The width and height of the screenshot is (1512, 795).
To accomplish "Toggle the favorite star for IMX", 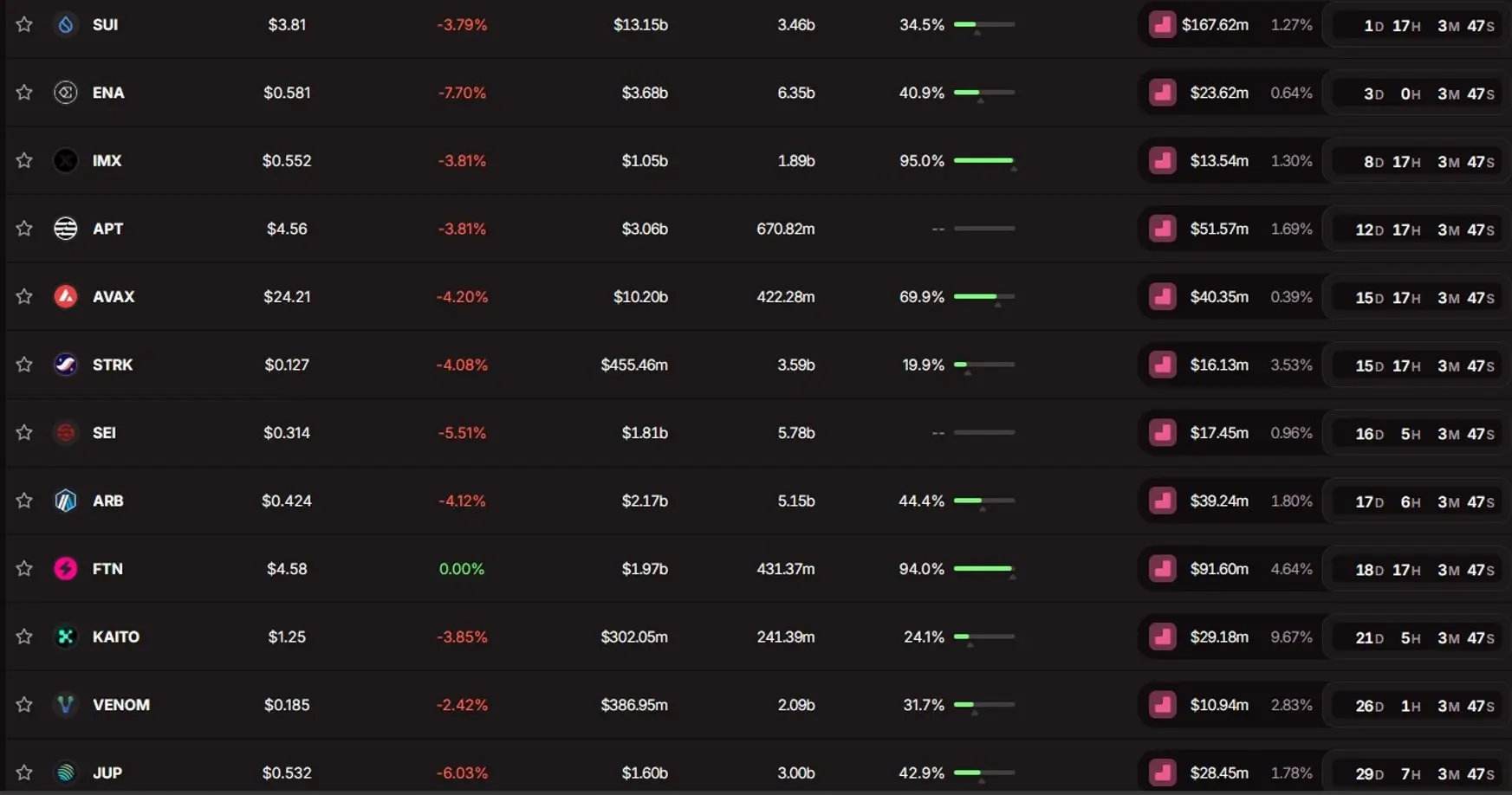I will coord(24,160).
